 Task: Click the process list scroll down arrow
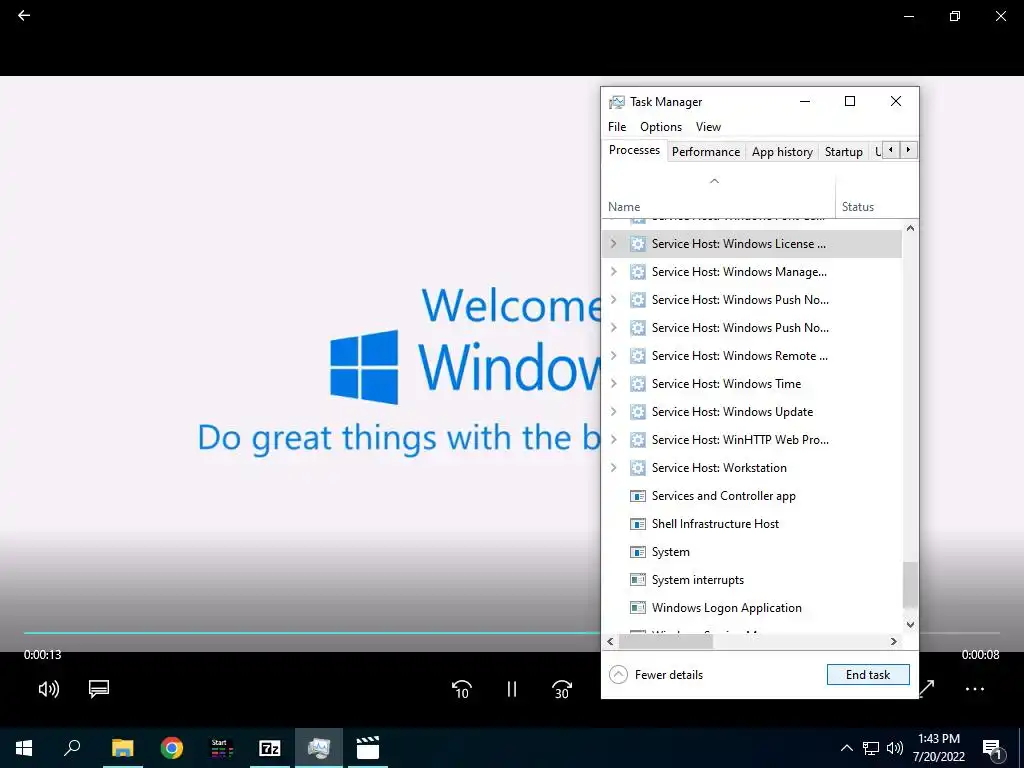pos(910,625)
